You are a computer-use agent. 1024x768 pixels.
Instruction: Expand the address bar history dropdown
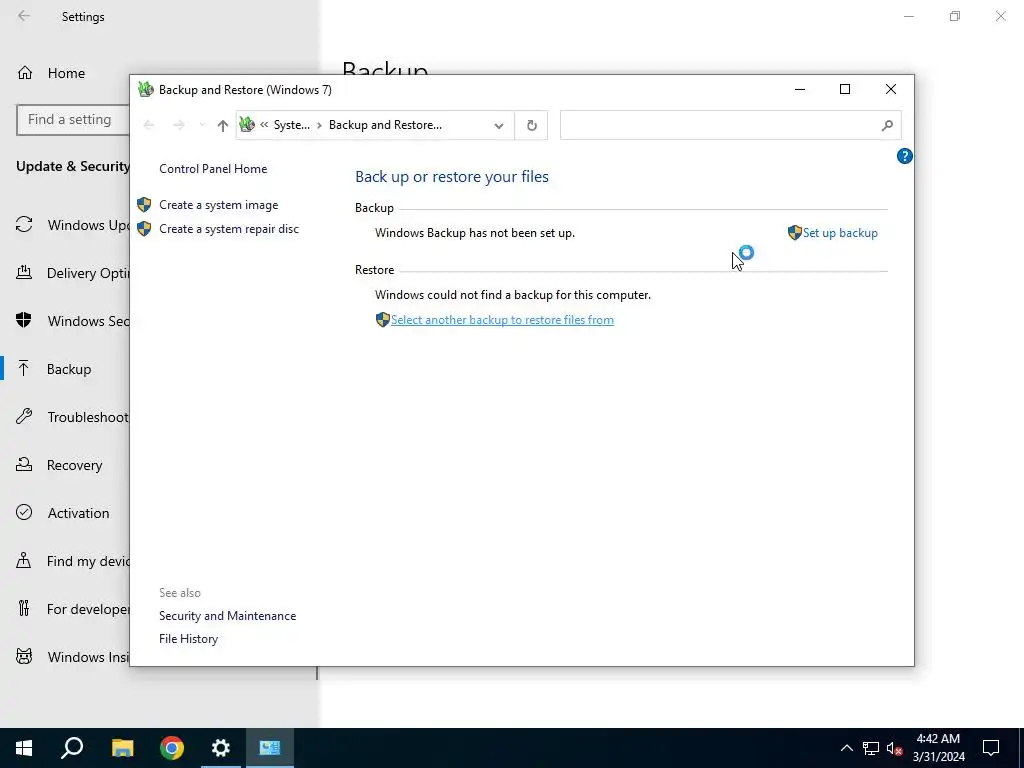pos(499,125)
